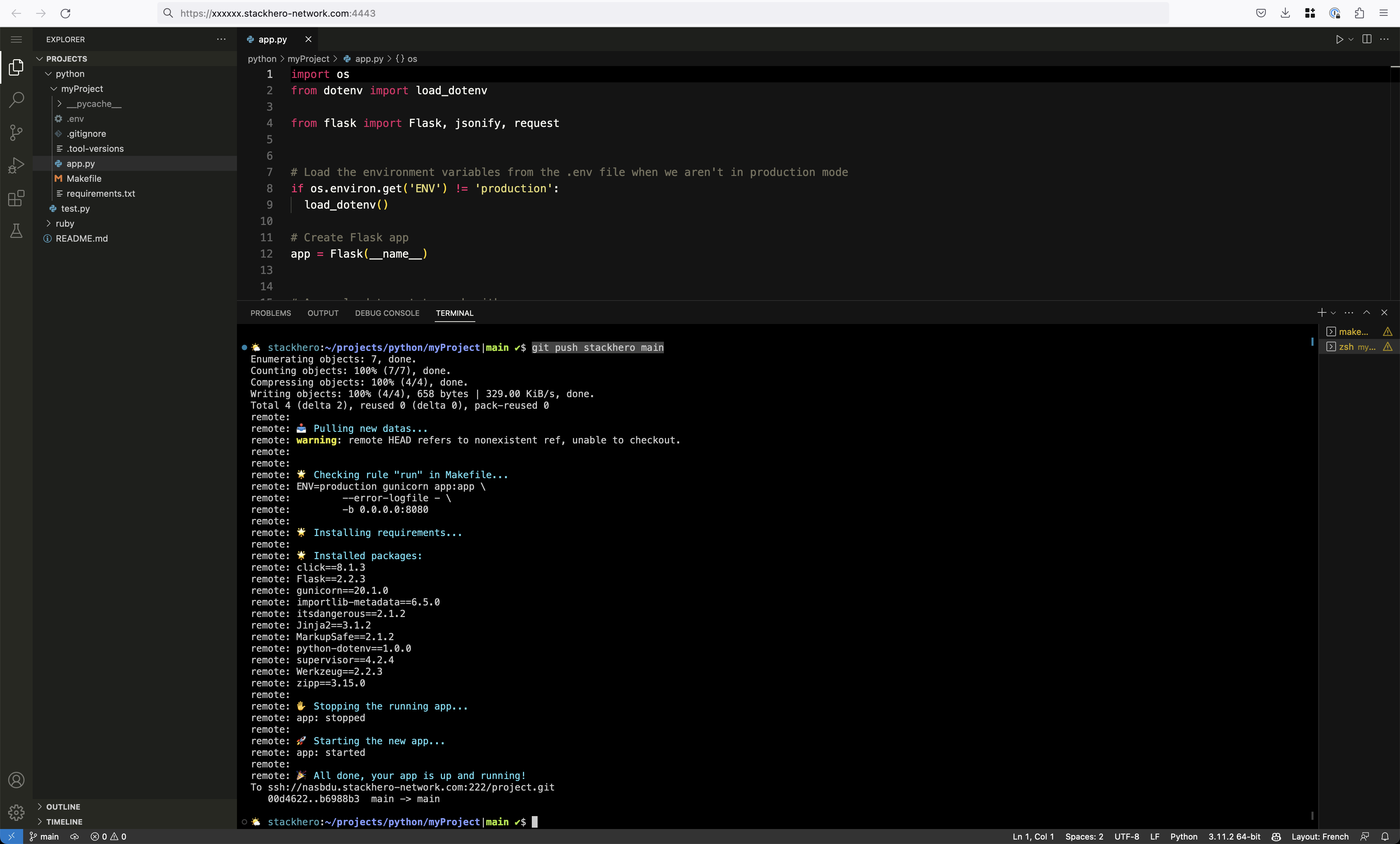Open Run and Debug view
This screenshot has width=1400, height=844.
click(16, 165)
